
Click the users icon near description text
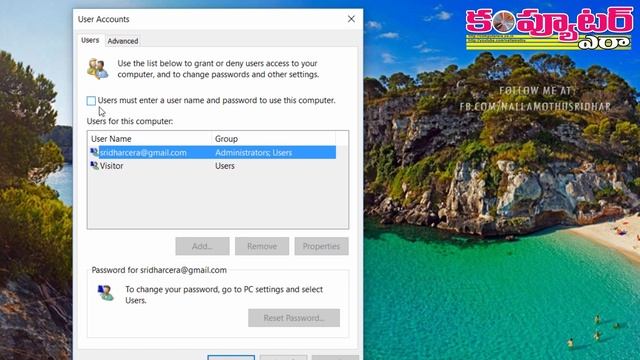tap(98, 69)
